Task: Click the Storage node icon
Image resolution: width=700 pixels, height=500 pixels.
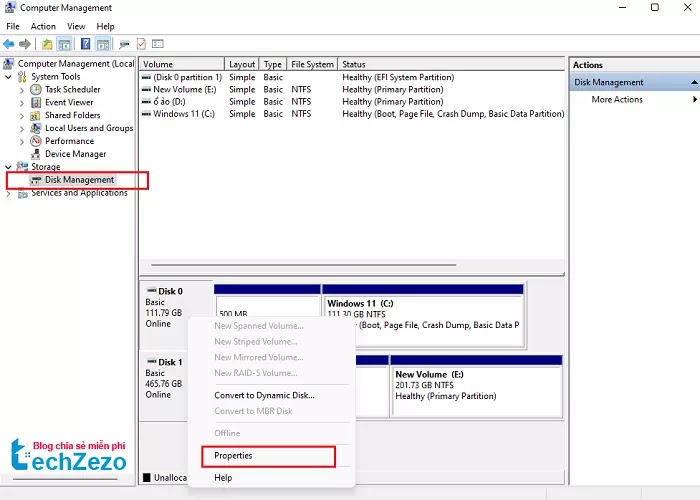Action: click(22, 167)
